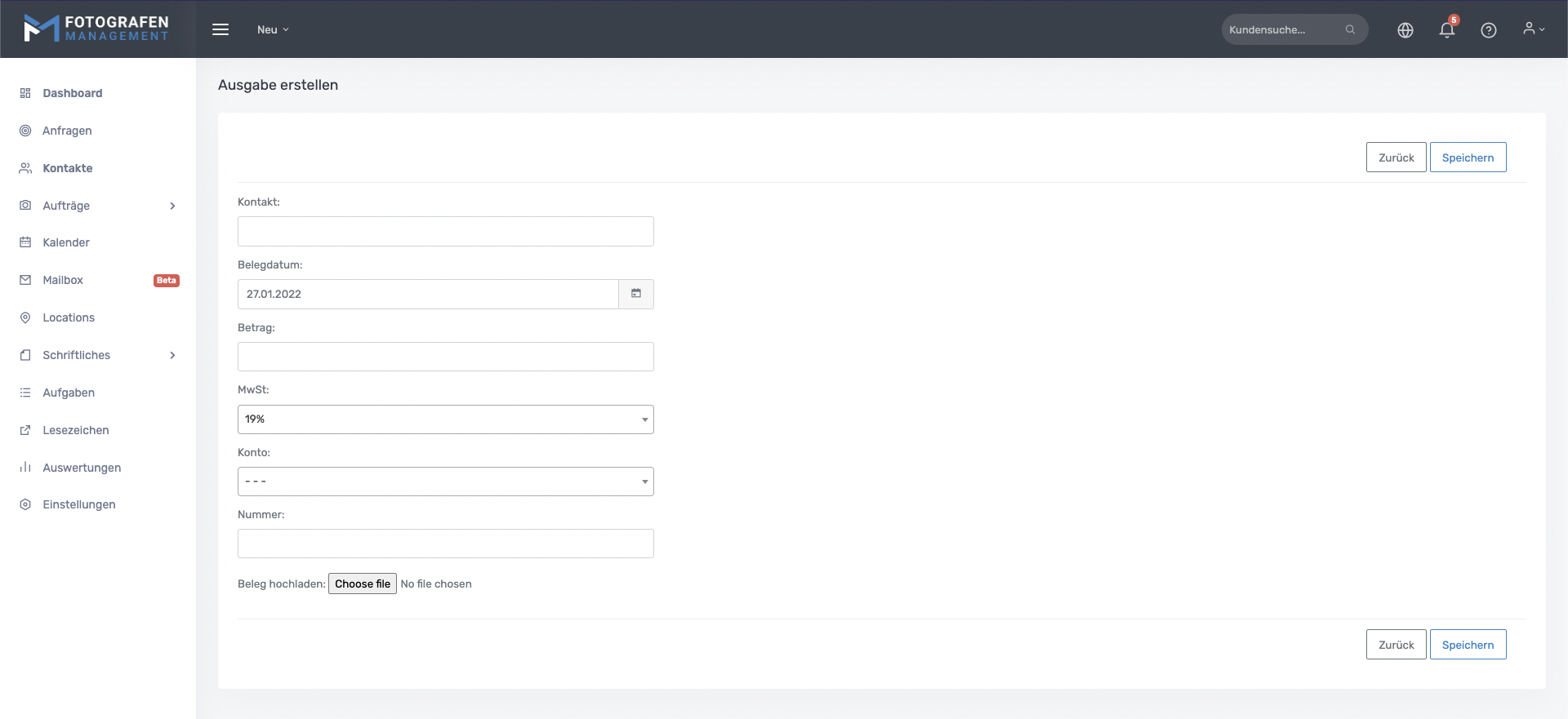The image size is (1568, 719).
Task: Open Einstellungen from the sidebar
Action: click(78, 504)
